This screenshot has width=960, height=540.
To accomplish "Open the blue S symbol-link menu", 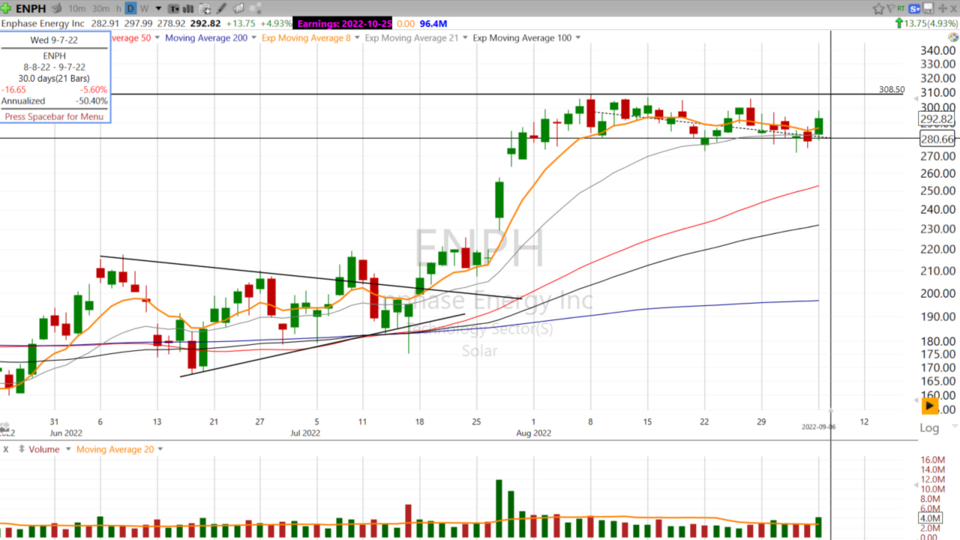I will [x=914, y=9].
